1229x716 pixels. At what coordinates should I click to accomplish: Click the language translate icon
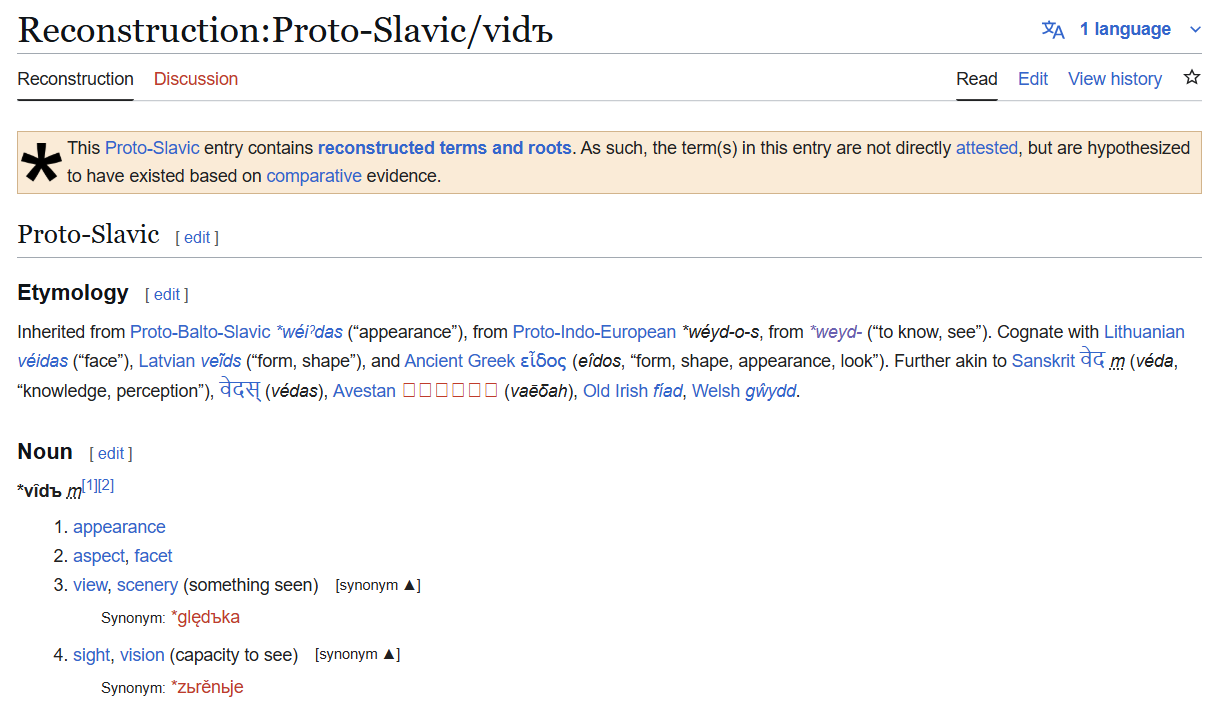tap(1053, 29)
